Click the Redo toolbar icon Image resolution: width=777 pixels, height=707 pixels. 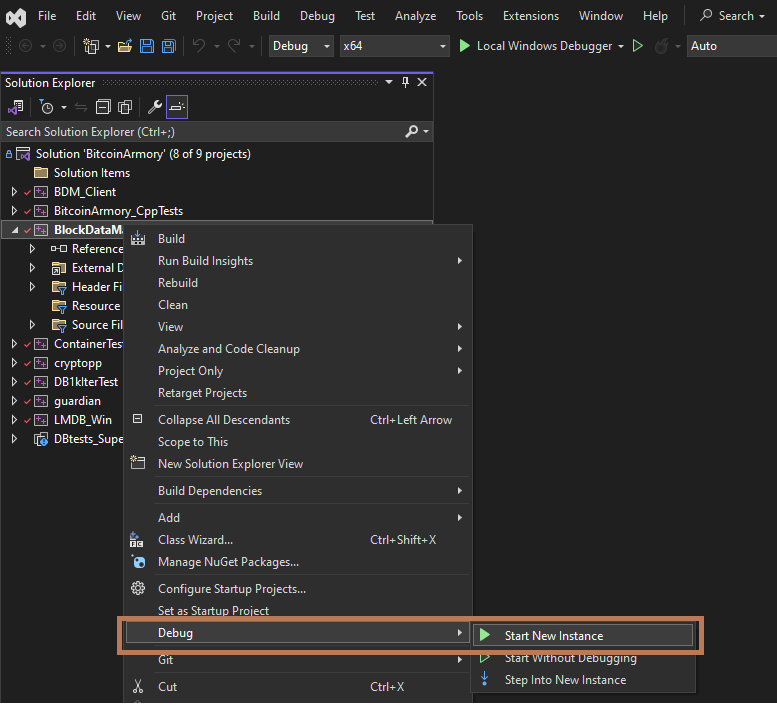(234, 46)
